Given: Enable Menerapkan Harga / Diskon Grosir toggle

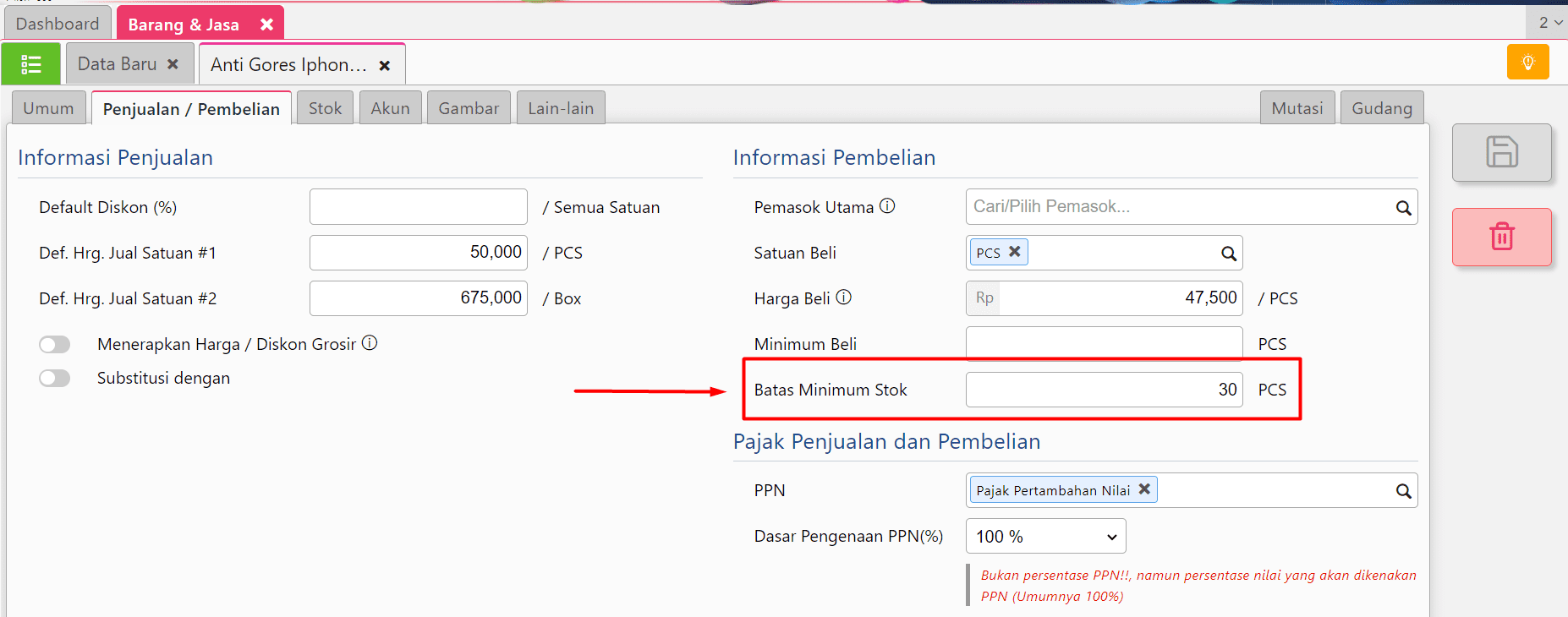Looking at the screenshot, I should [55, 345].
